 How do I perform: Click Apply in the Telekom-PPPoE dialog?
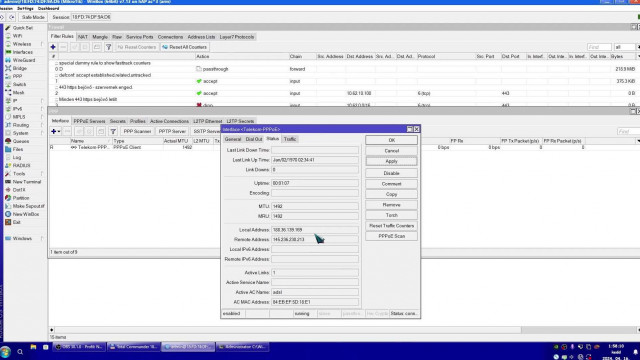click(x=391, y=161)
